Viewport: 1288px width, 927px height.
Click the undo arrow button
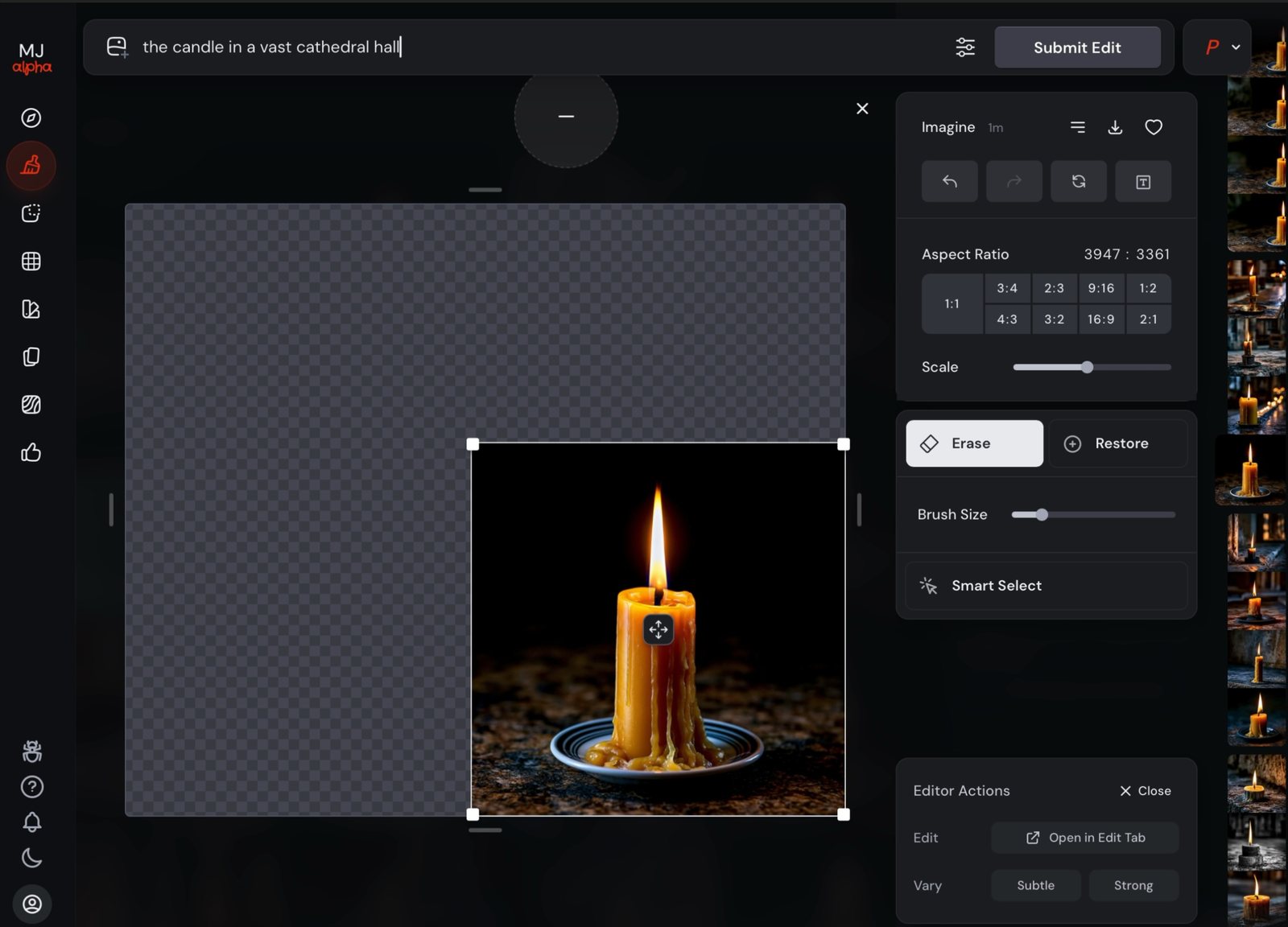tap(950, 181)
